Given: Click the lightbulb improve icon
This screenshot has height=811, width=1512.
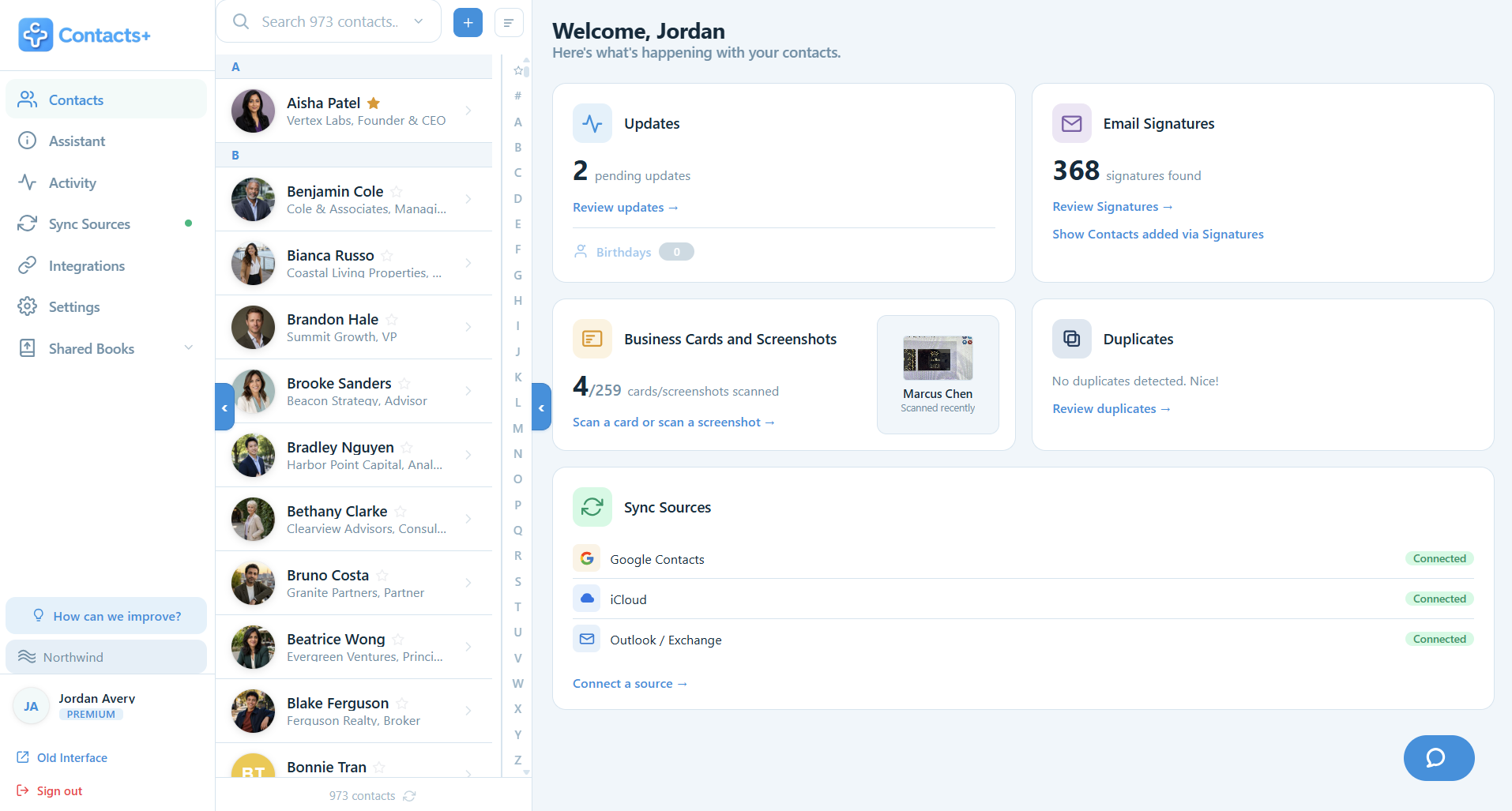Looking at the screenshot, I should click(38, 615).
